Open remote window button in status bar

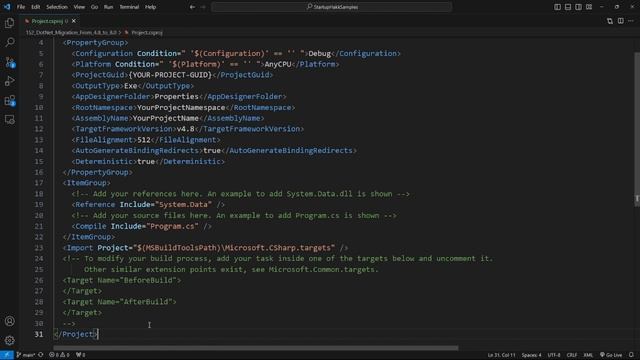[7, 355]
